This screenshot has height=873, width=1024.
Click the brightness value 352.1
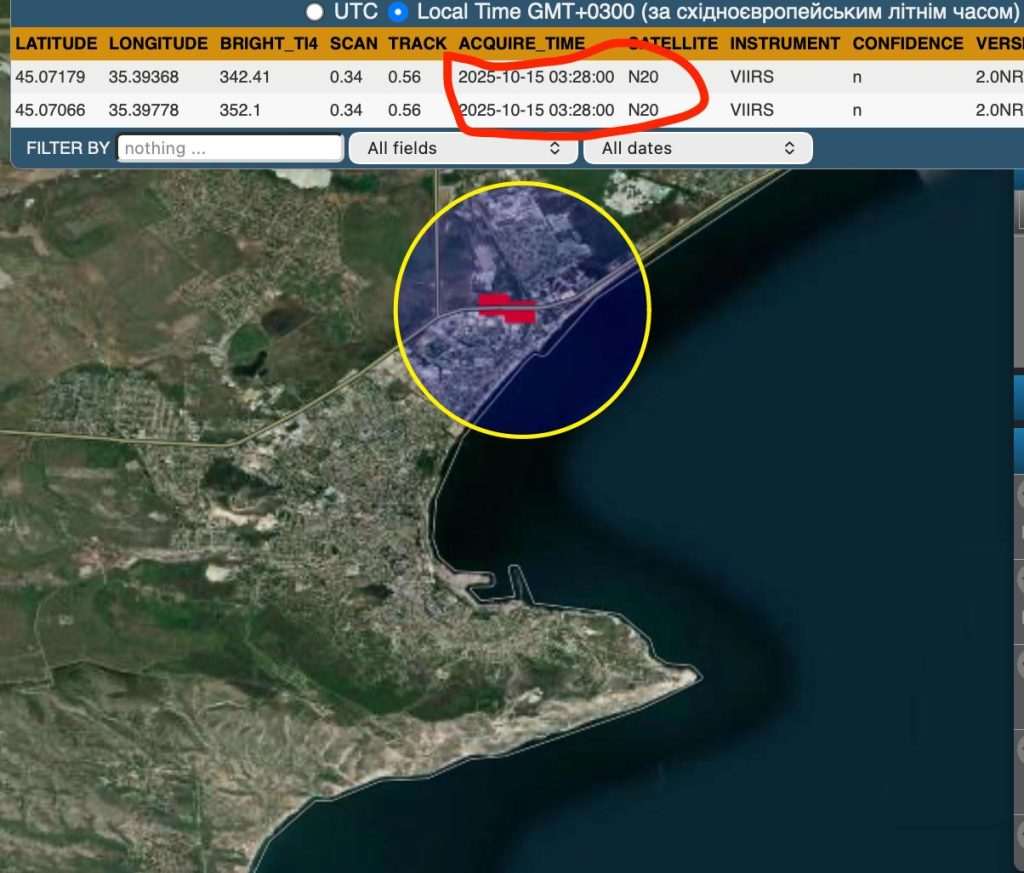[240, 110]
